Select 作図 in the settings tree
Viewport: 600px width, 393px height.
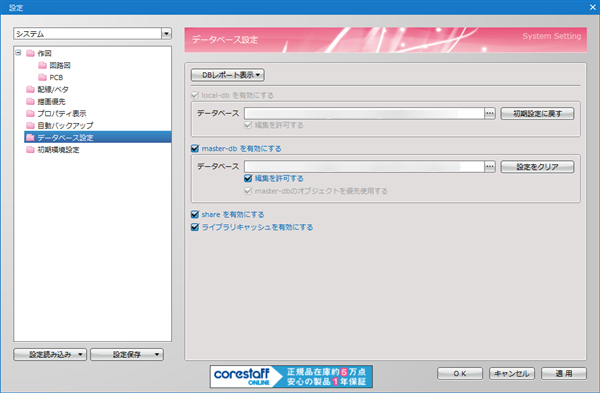[x=44, y=53]
